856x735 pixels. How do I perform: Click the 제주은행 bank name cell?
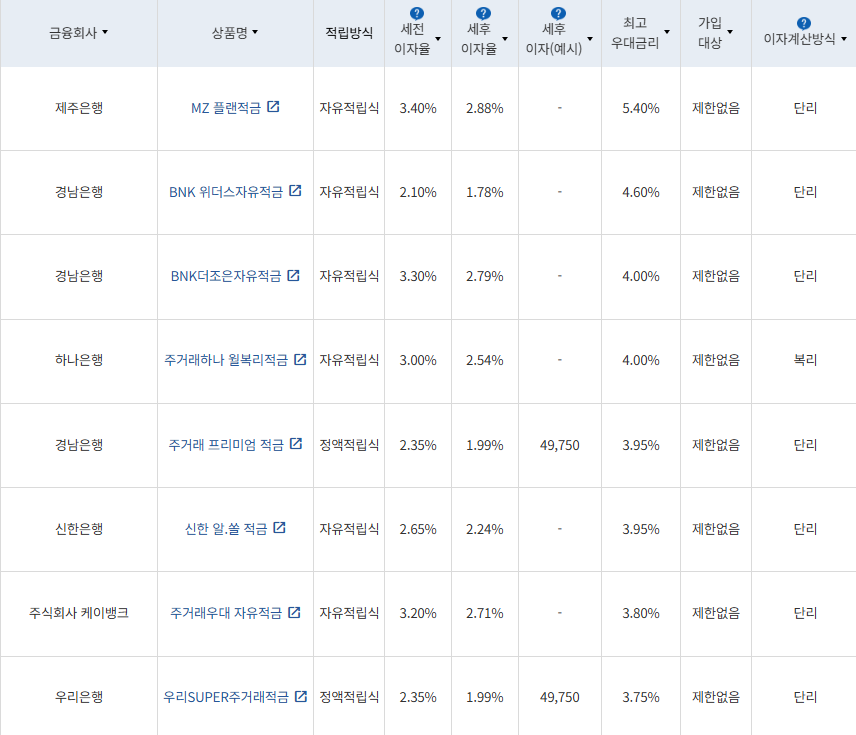pos(78,107)
